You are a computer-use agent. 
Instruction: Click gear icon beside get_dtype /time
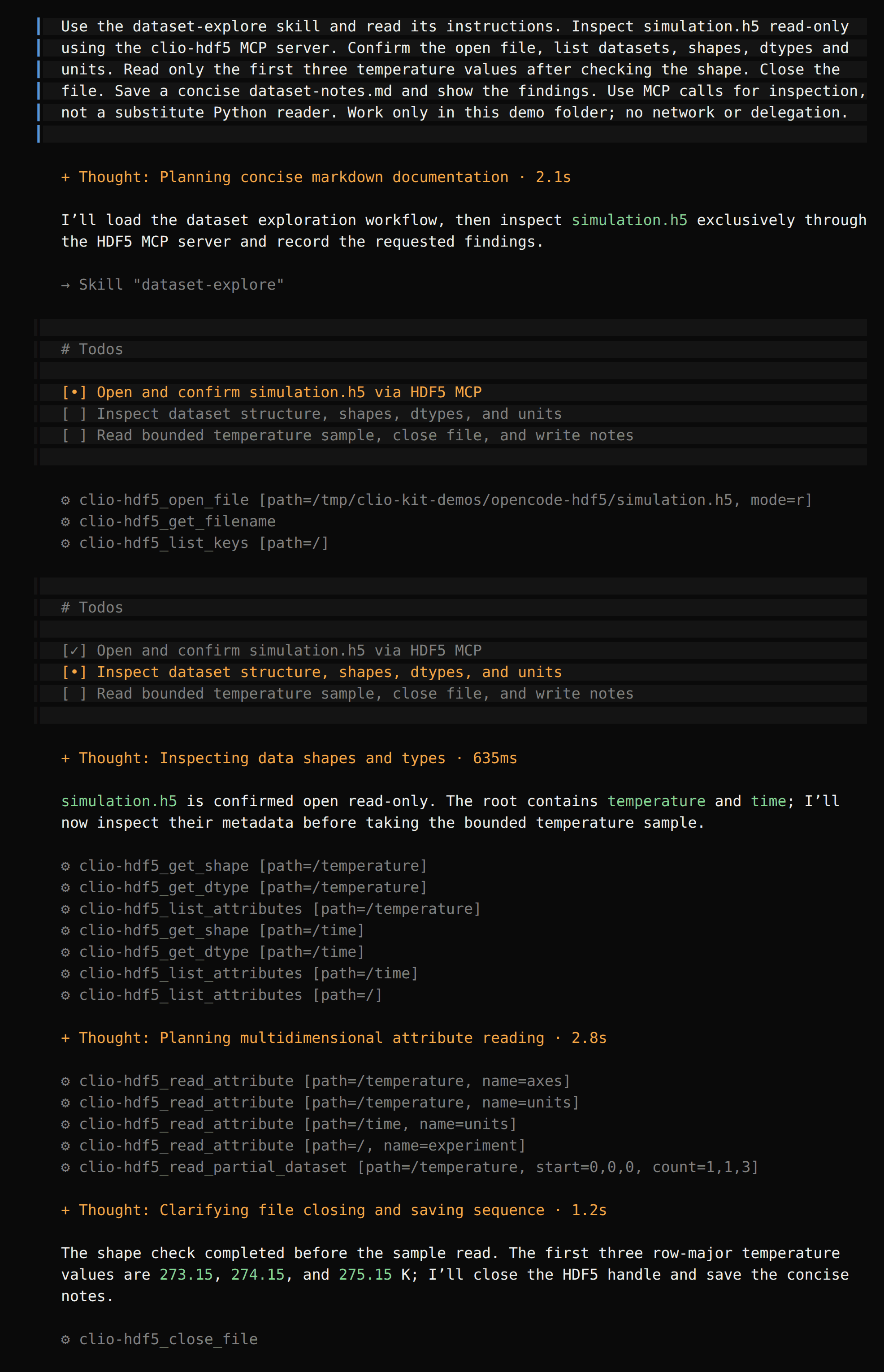point(65,952)
